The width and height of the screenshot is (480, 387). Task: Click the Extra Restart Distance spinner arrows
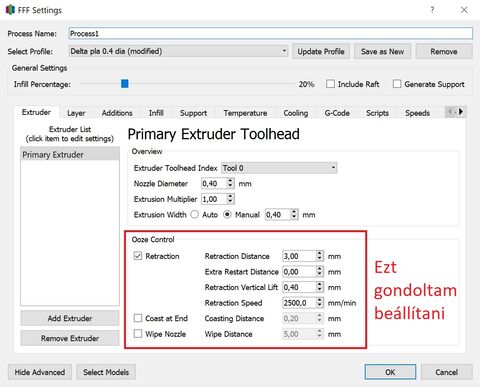point(319,272)
